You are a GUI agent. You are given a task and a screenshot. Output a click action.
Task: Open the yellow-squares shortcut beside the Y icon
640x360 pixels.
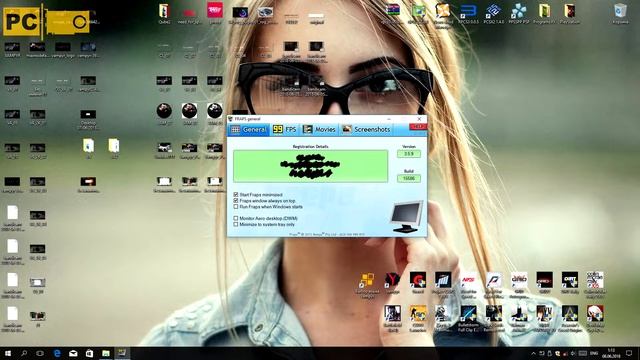[367, 285]
